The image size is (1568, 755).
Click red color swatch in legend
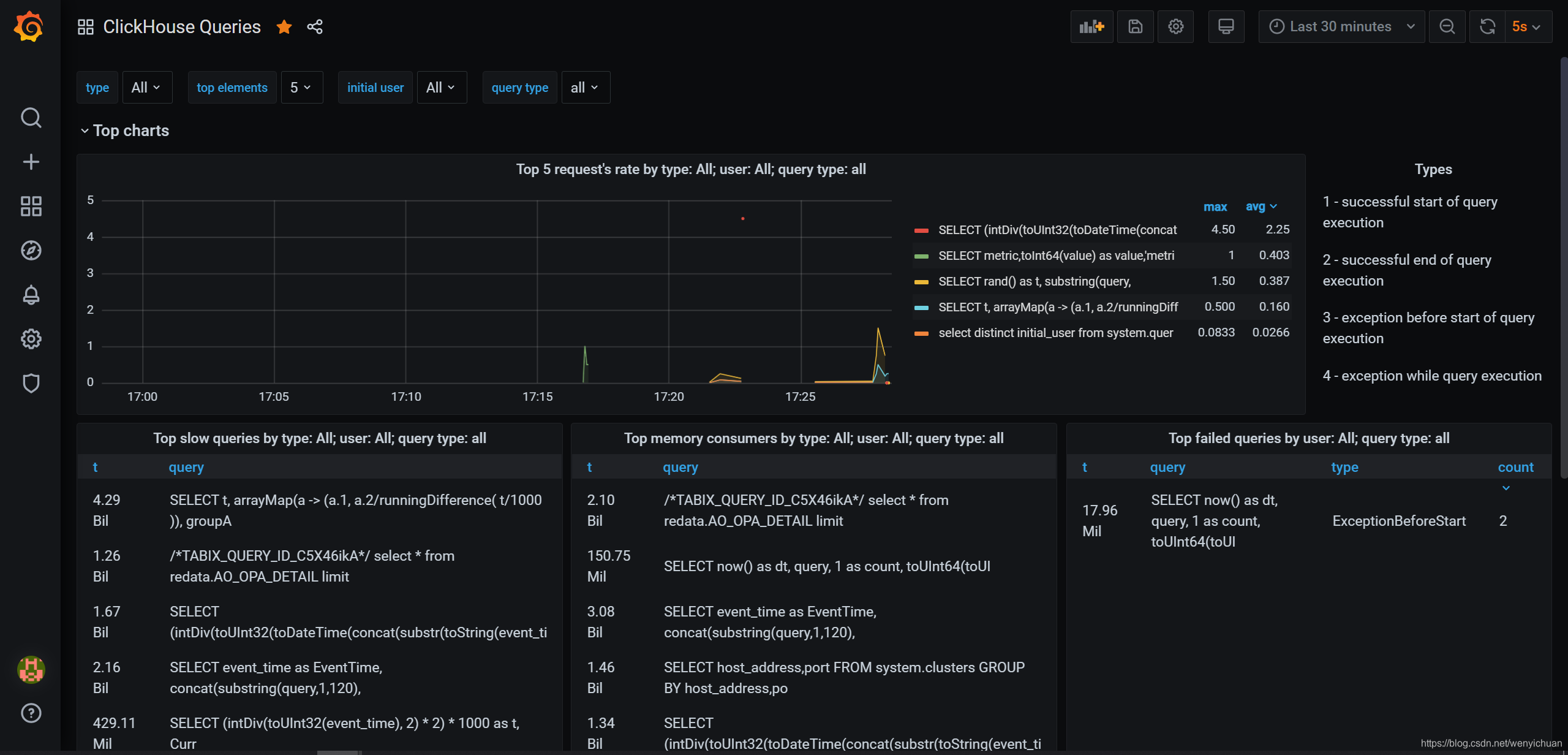[921, 230]
